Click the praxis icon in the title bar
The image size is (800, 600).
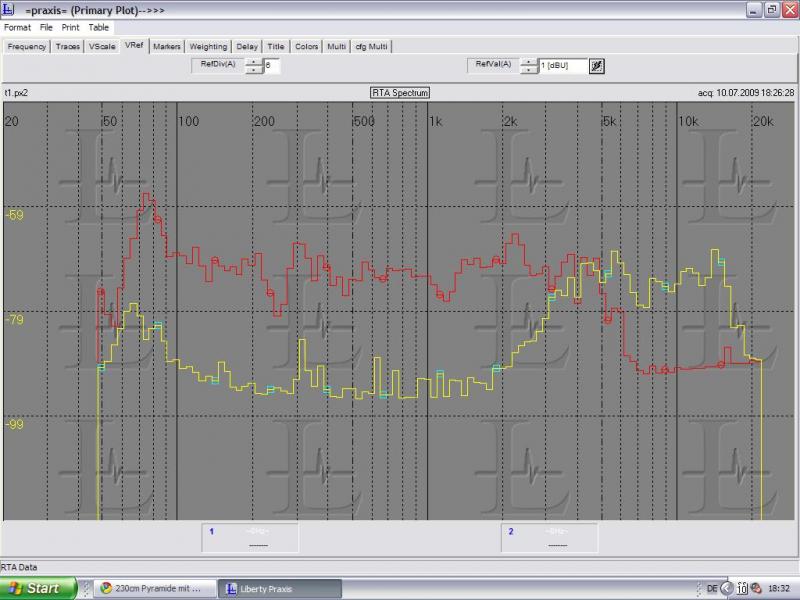11,9
